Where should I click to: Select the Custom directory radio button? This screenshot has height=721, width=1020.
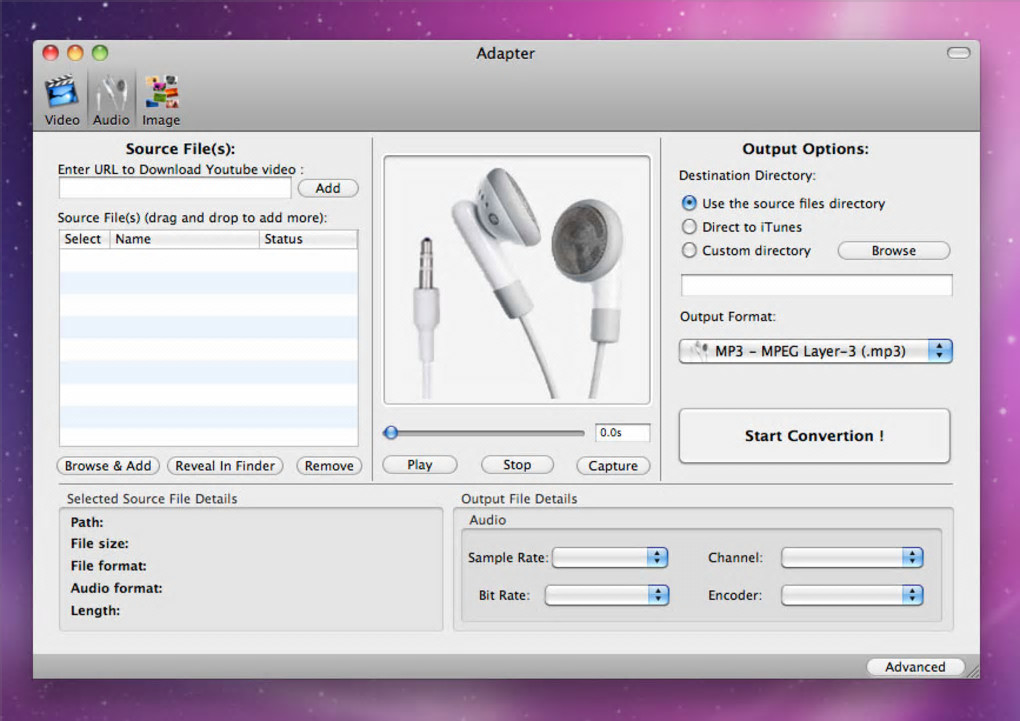[x=689, y=250]
